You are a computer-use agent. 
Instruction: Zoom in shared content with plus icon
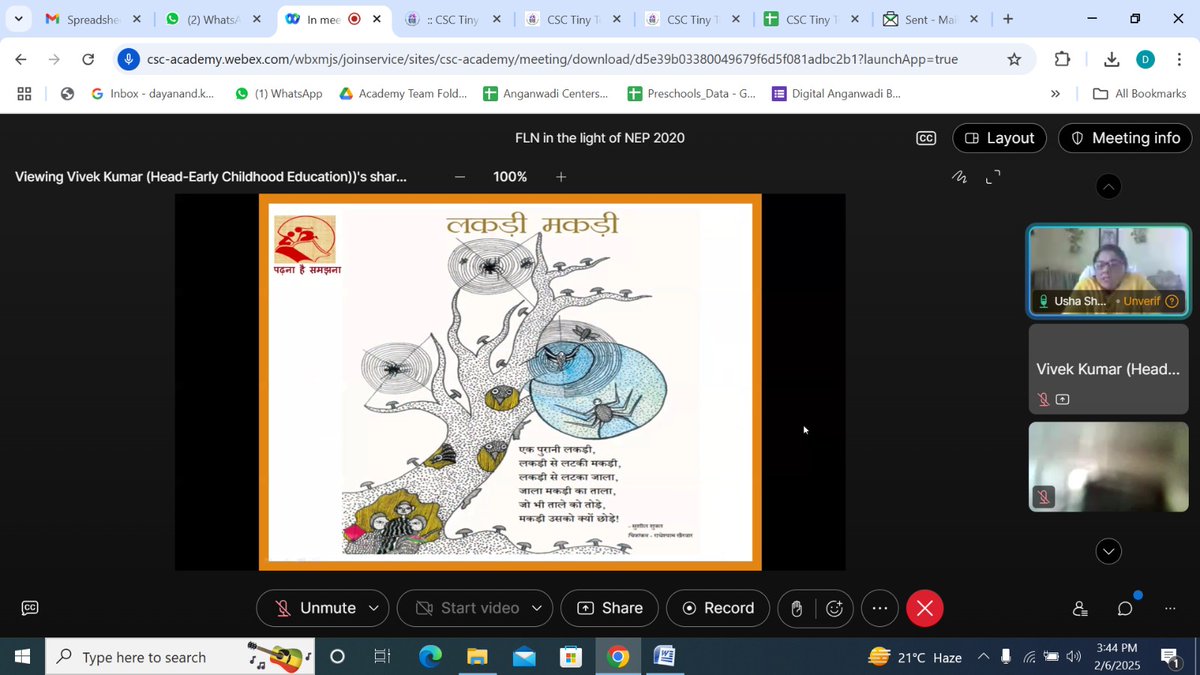[x=561, y=177]
